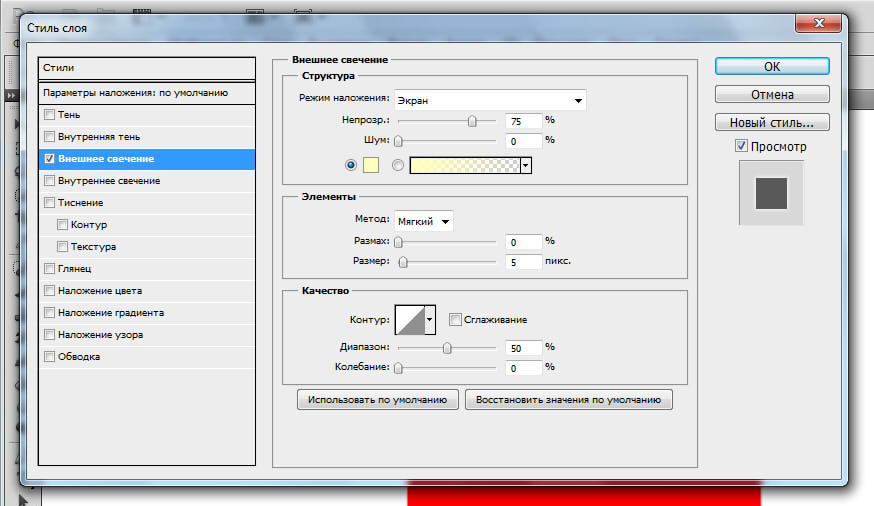This screenshot has width=874, height=506.
Task: Click the Непрозр. opacity slider handle
Action: (x=472, y=121)
